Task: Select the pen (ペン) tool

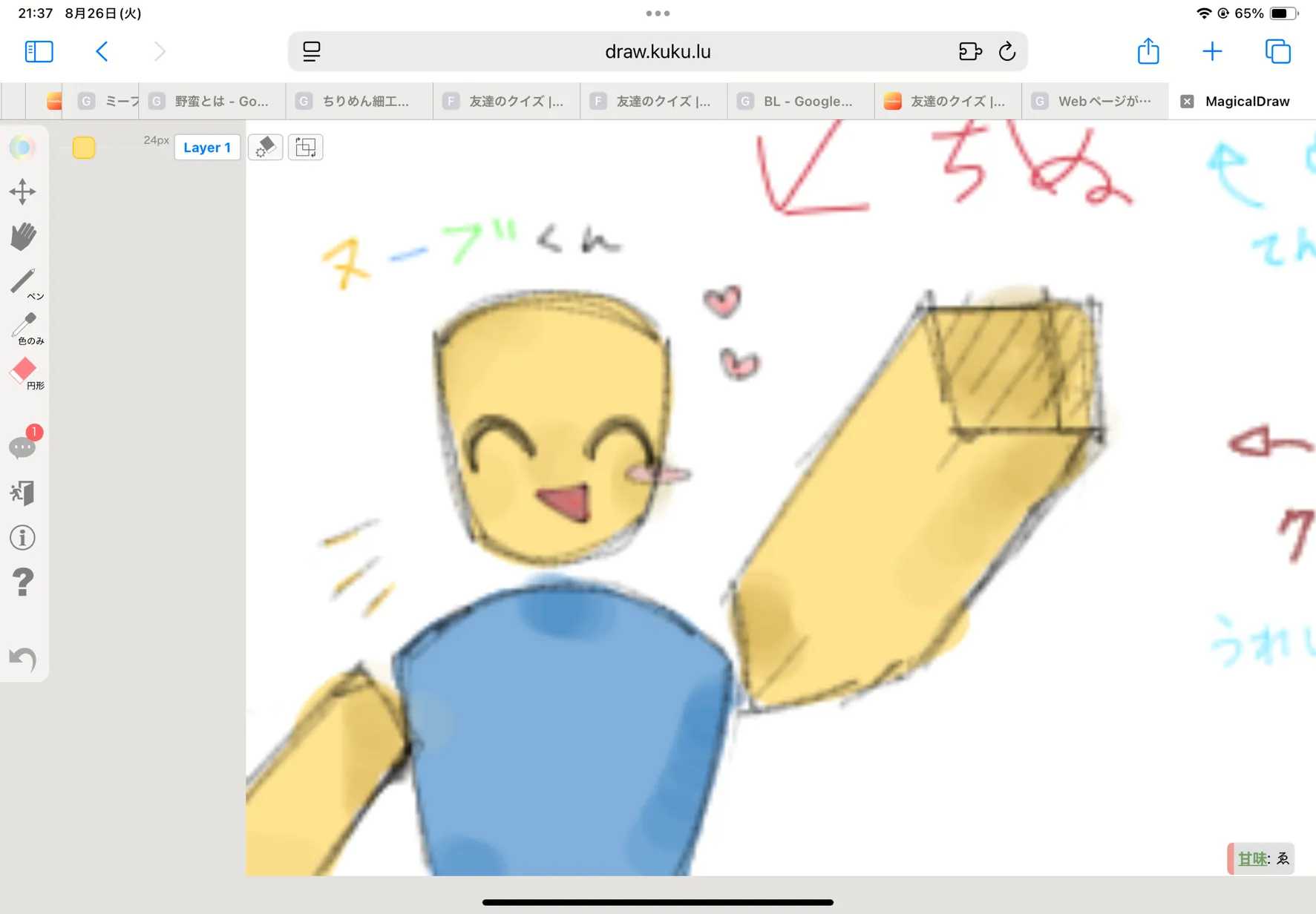Action: 24,283
